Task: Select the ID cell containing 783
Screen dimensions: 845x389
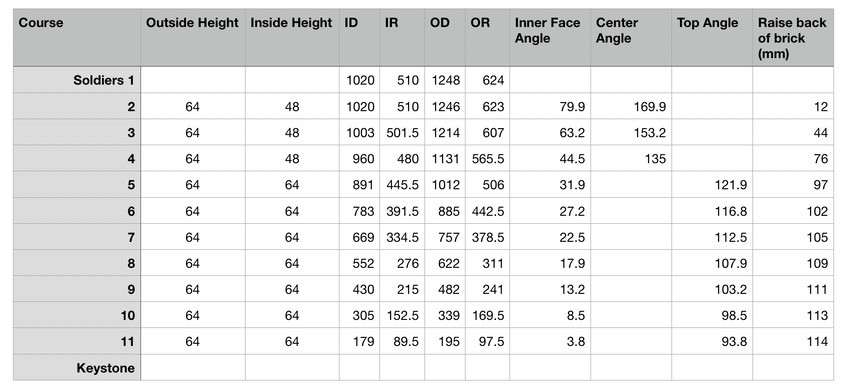Action: [x=359, y=211]
